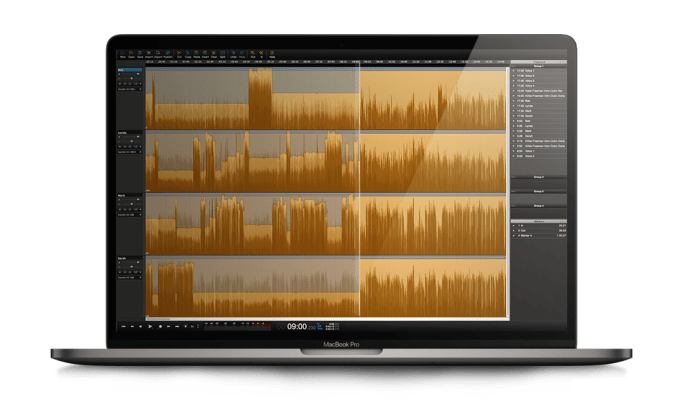Click the output level meter
The image size is (683, 400).
(x=237, y=326)
